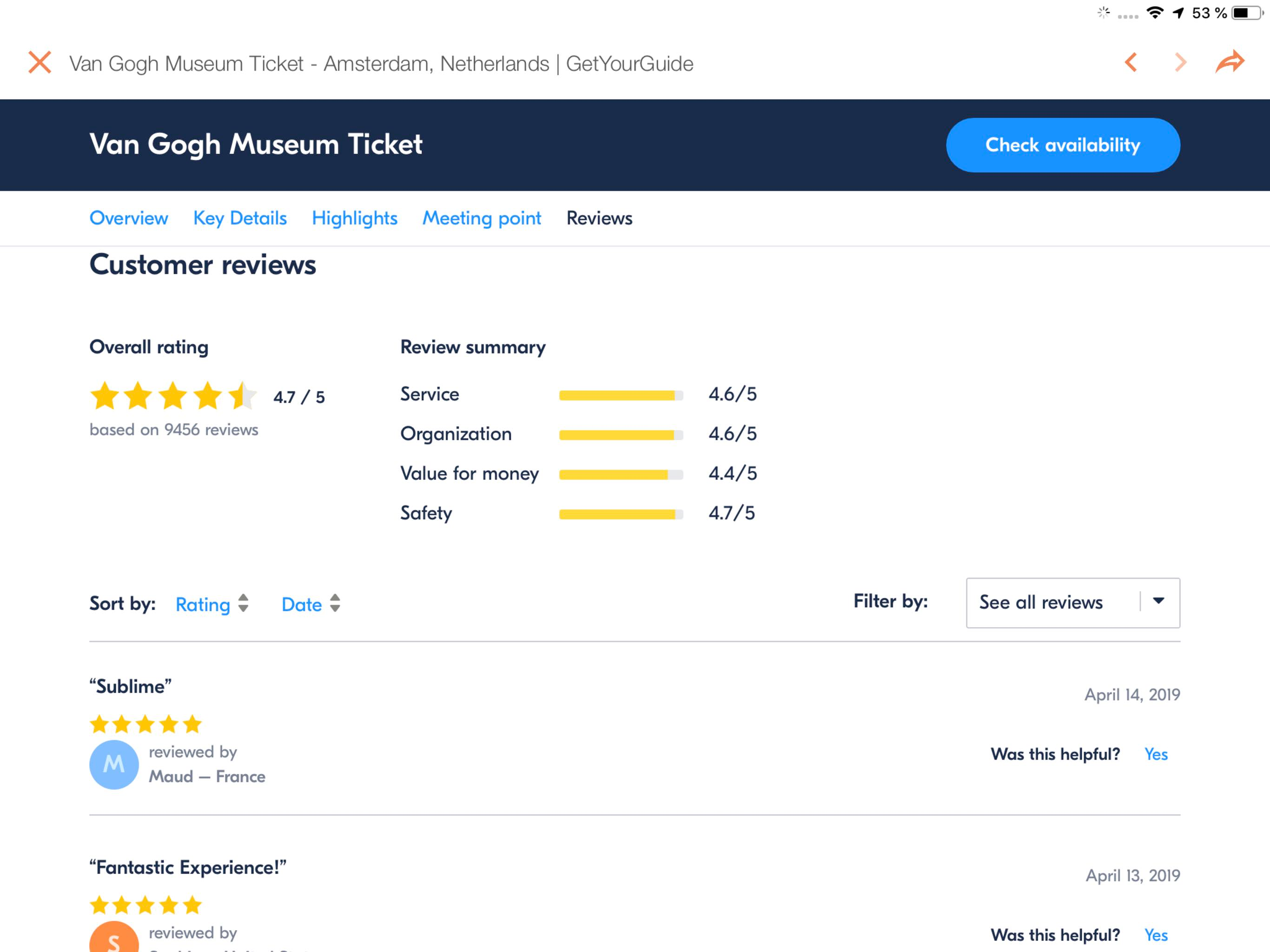
Task: Click the Organization rating bar
Action: (621, 435)
